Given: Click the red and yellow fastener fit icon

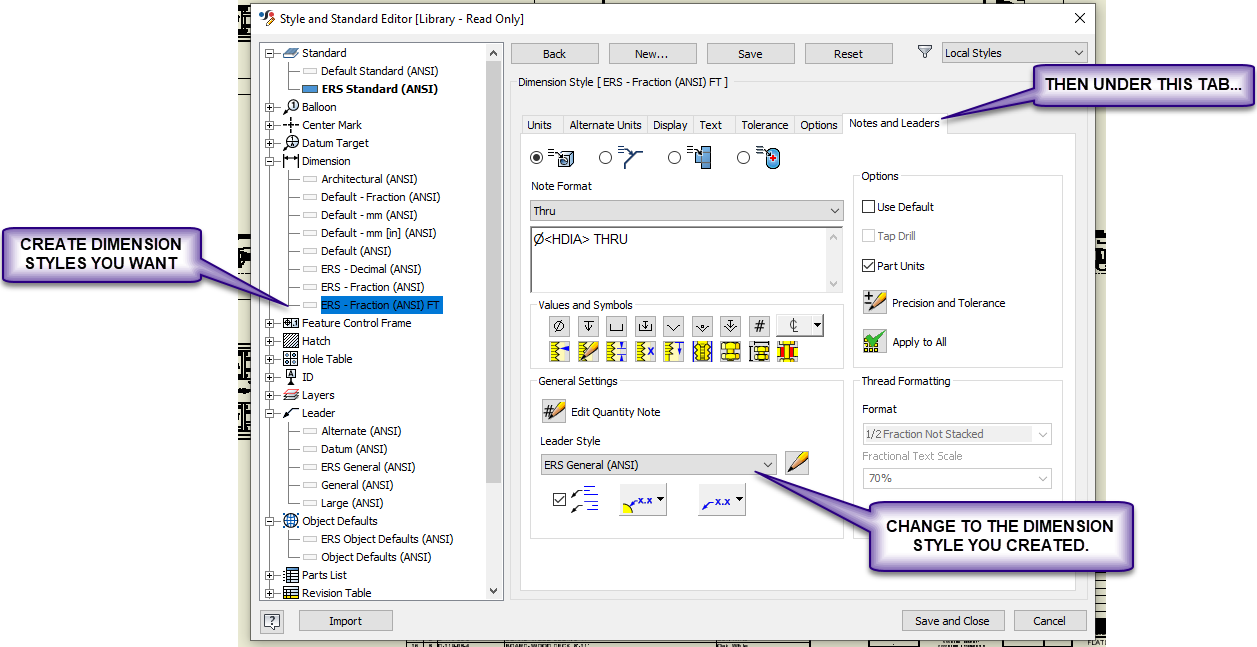Looking at the screenshot, I should click(x=788, y=352).
